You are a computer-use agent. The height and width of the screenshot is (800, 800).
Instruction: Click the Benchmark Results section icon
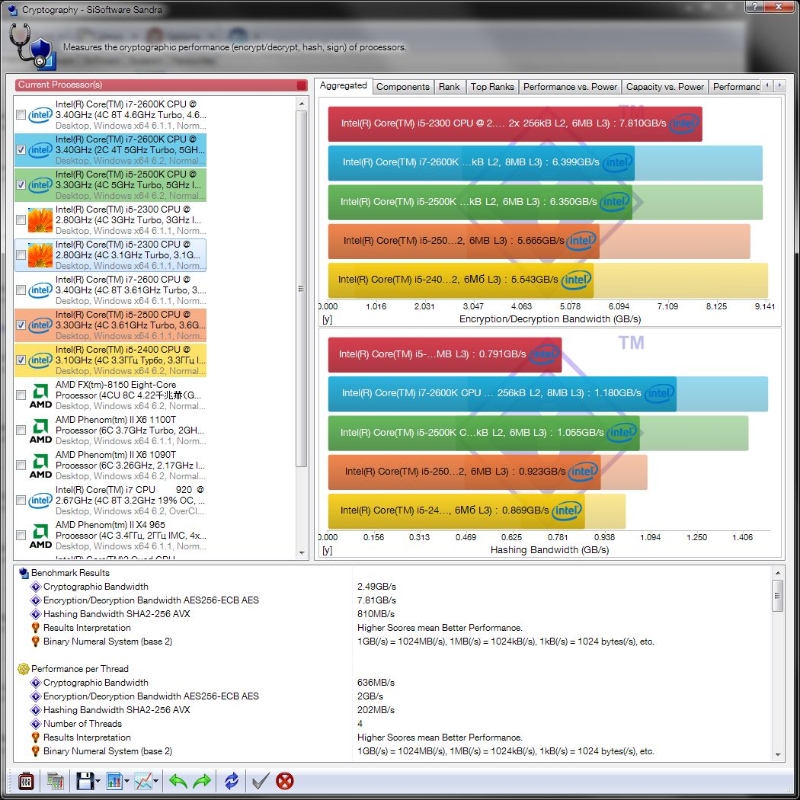pos(23,573)
